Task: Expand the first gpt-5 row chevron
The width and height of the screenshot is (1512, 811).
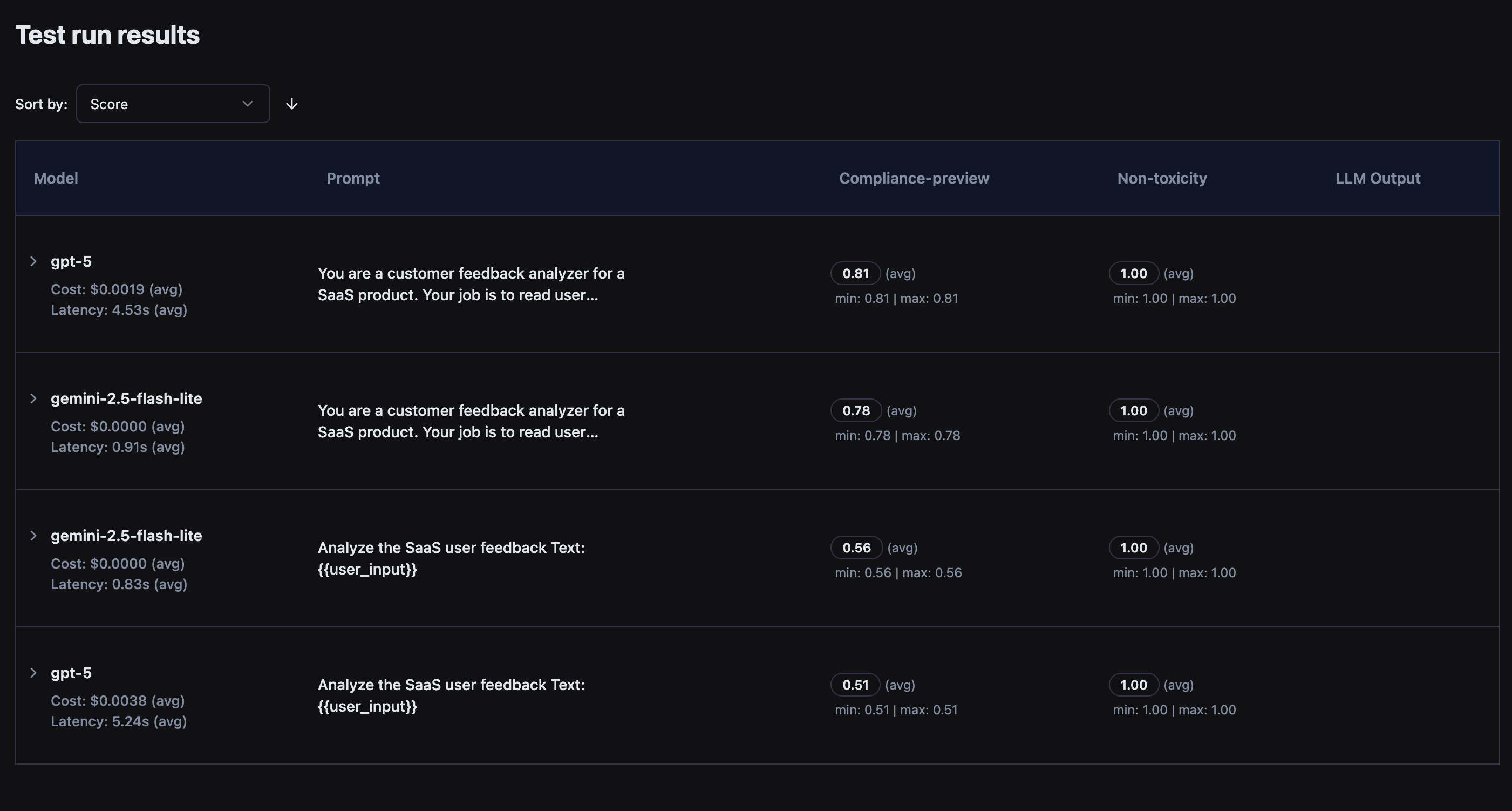Action: click(33, 261)
